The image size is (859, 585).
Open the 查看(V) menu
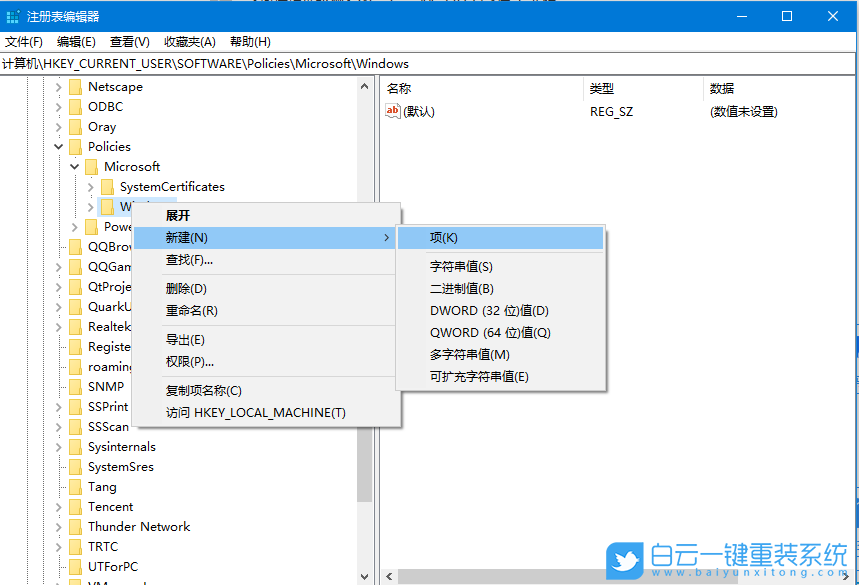[x=129, y=41]
